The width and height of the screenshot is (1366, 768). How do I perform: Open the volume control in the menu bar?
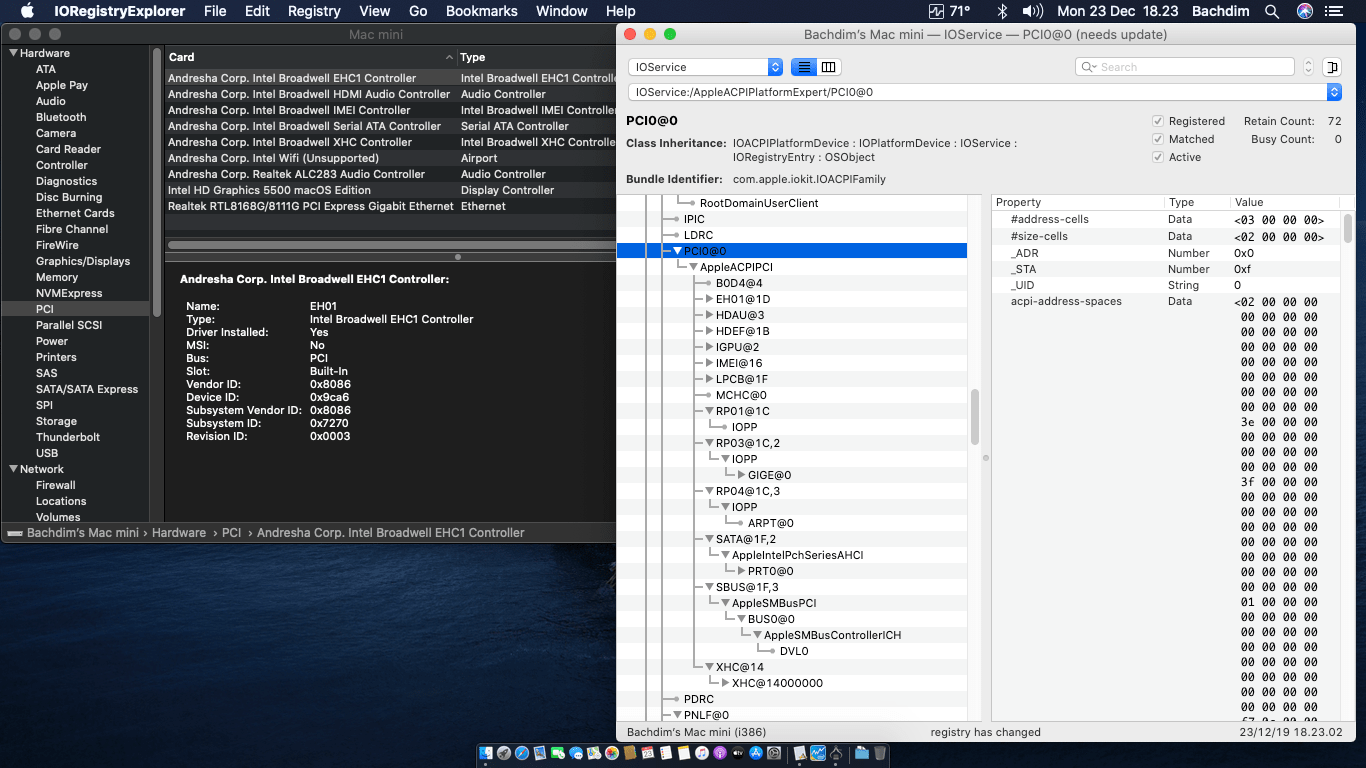tap(1034, 11)
